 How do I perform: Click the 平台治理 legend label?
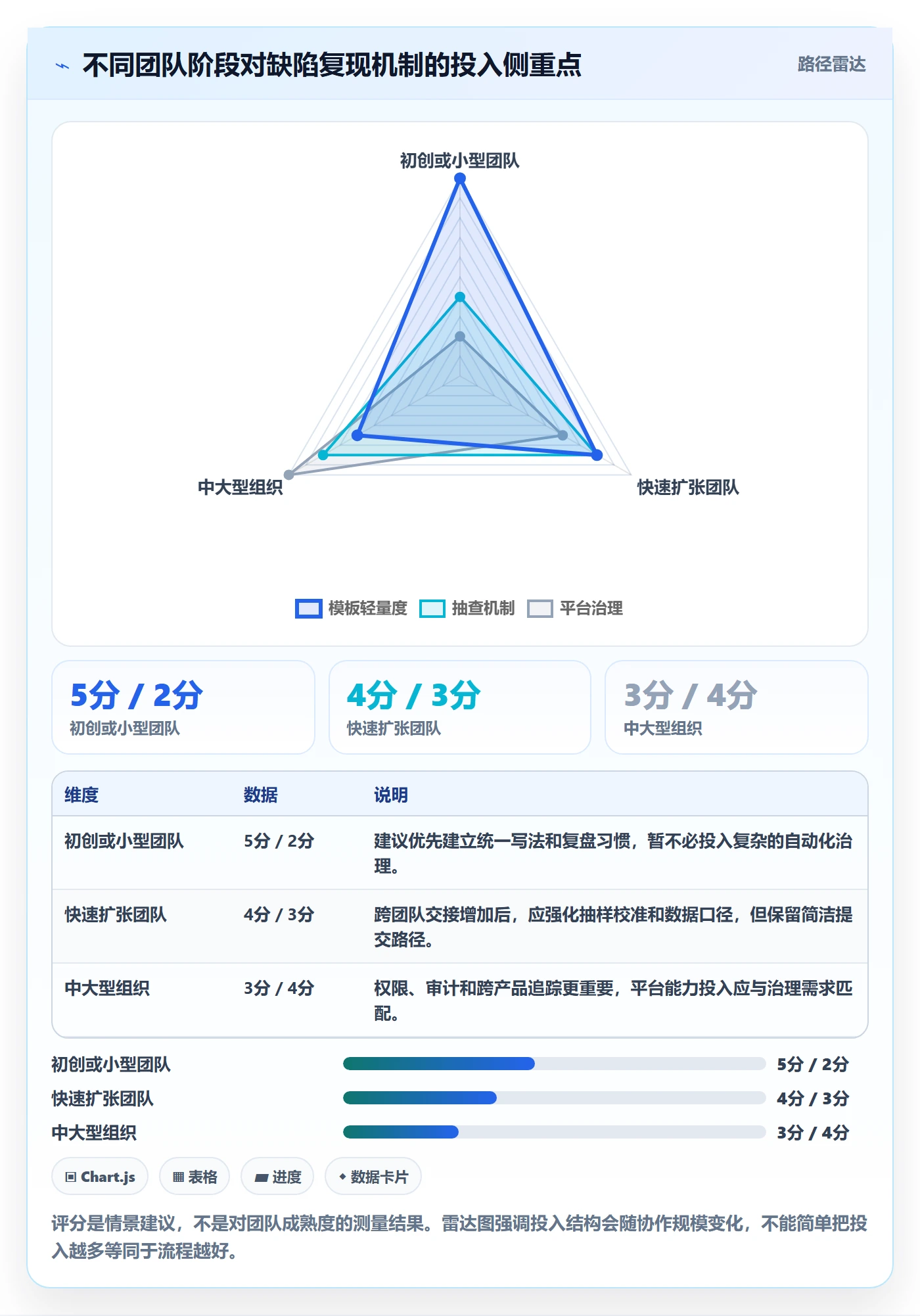click(x=591, y=608)
